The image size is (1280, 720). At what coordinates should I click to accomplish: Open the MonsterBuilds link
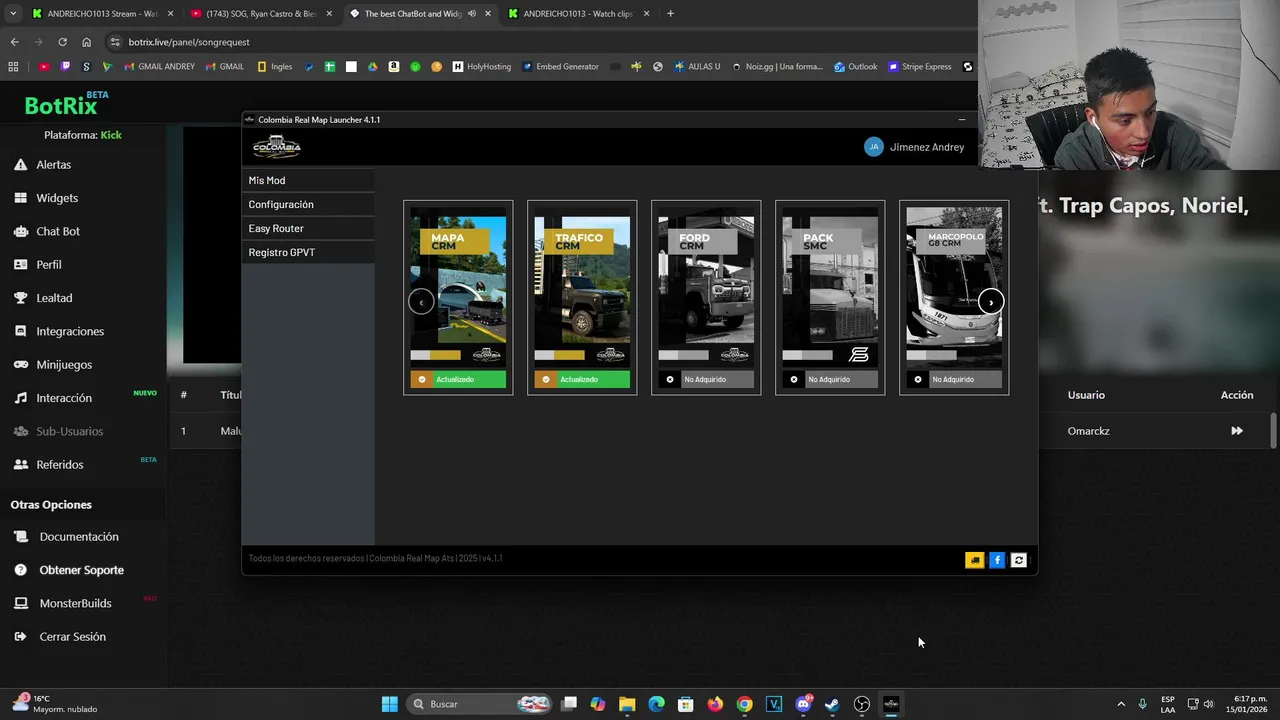75,603
